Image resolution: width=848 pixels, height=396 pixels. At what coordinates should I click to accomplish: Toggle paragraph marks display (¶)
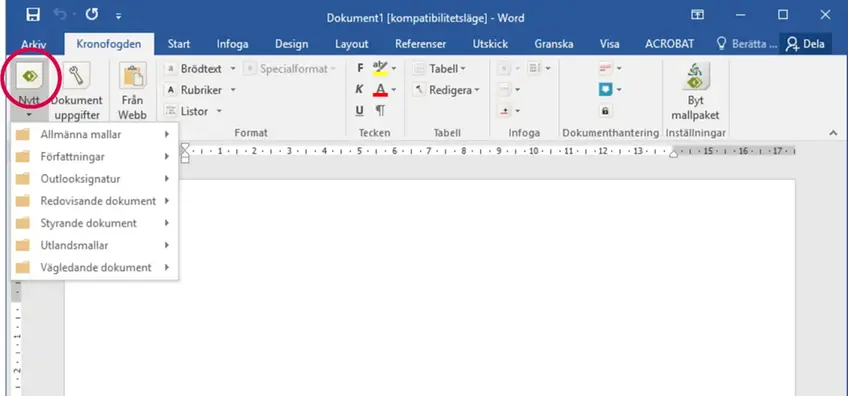380,111
